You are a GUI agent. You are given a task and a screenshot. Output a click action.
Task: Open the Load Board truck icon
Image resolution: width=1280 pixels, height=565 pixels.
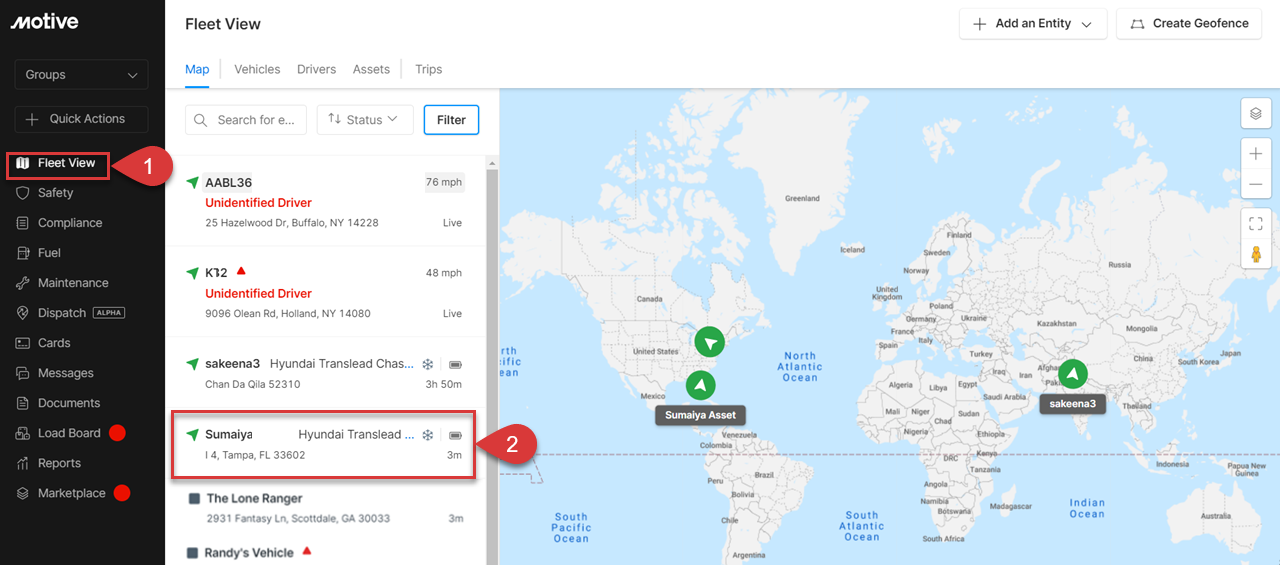(x=23, y=433)
